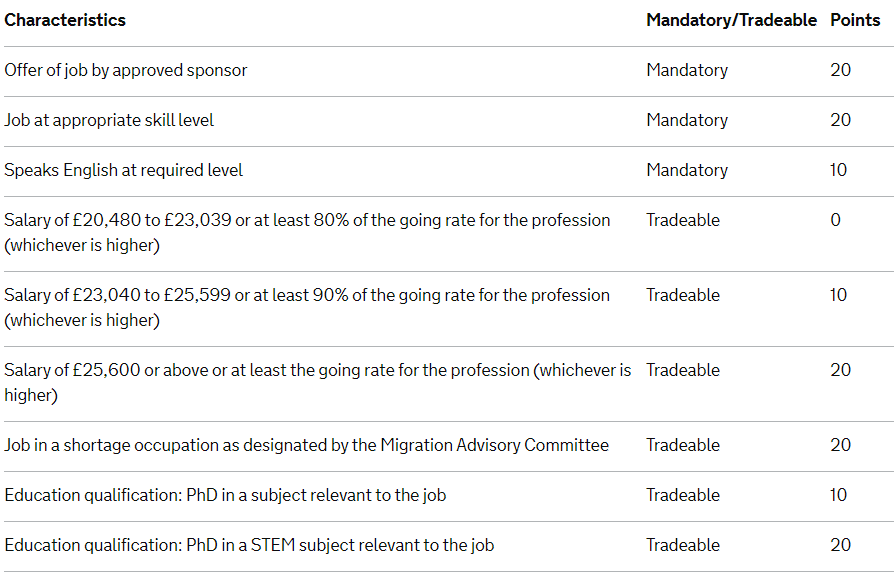The image size is (894, 585).
Task: Click Mandatory in the skill level row
Action: tap(687, 121)
